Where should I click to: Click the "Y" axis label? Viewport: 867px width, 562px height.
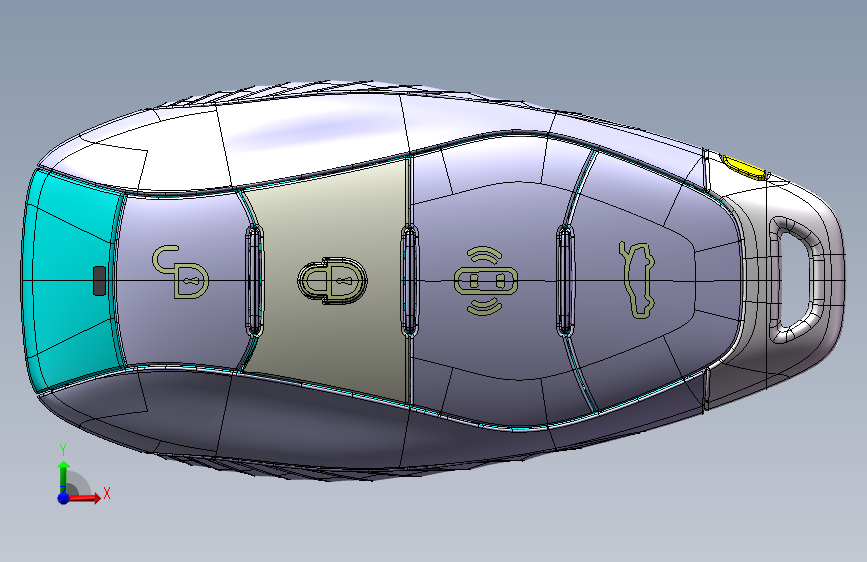click(63, 450)
